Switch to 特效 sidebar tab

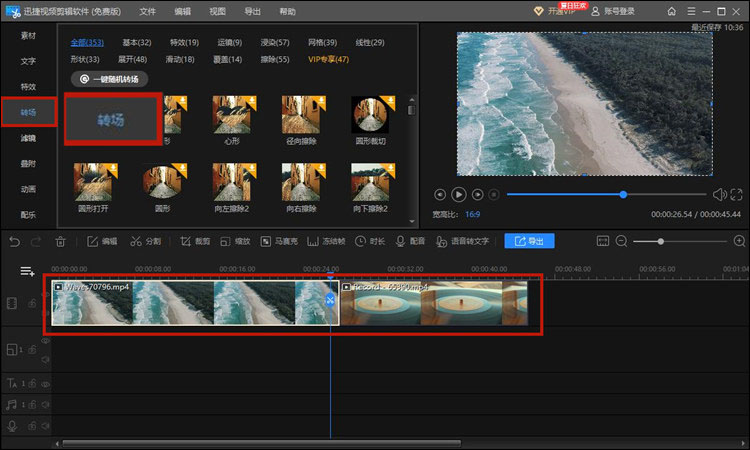pos(28,87)
